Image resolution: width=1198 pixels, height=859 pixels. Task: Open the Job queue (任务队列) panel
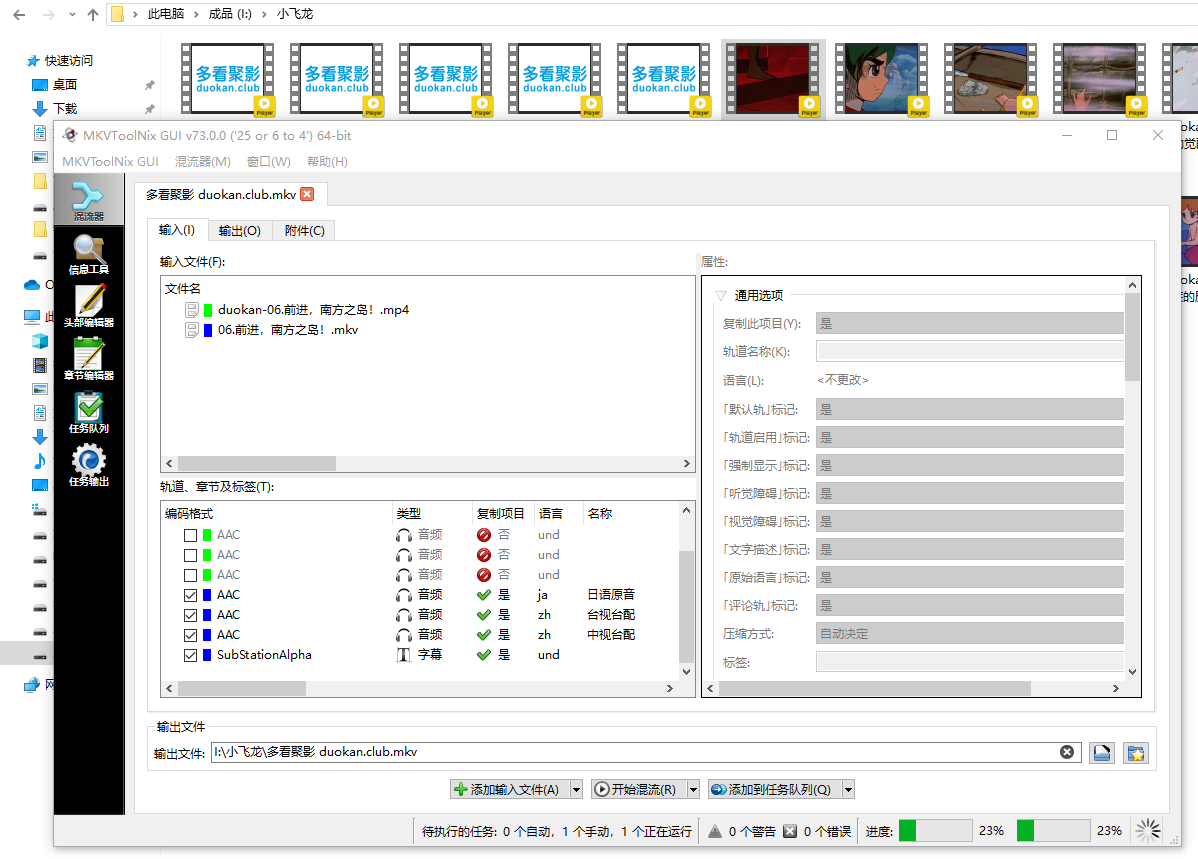click(88, 412)
